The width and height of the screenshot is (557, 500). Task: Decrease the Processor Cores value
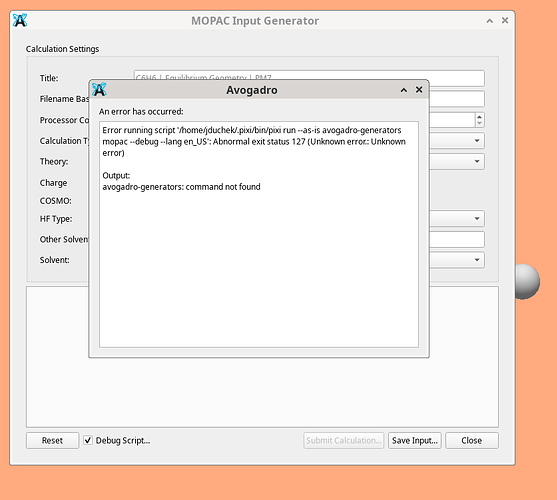pyautogui.click(x=480, y=123)
